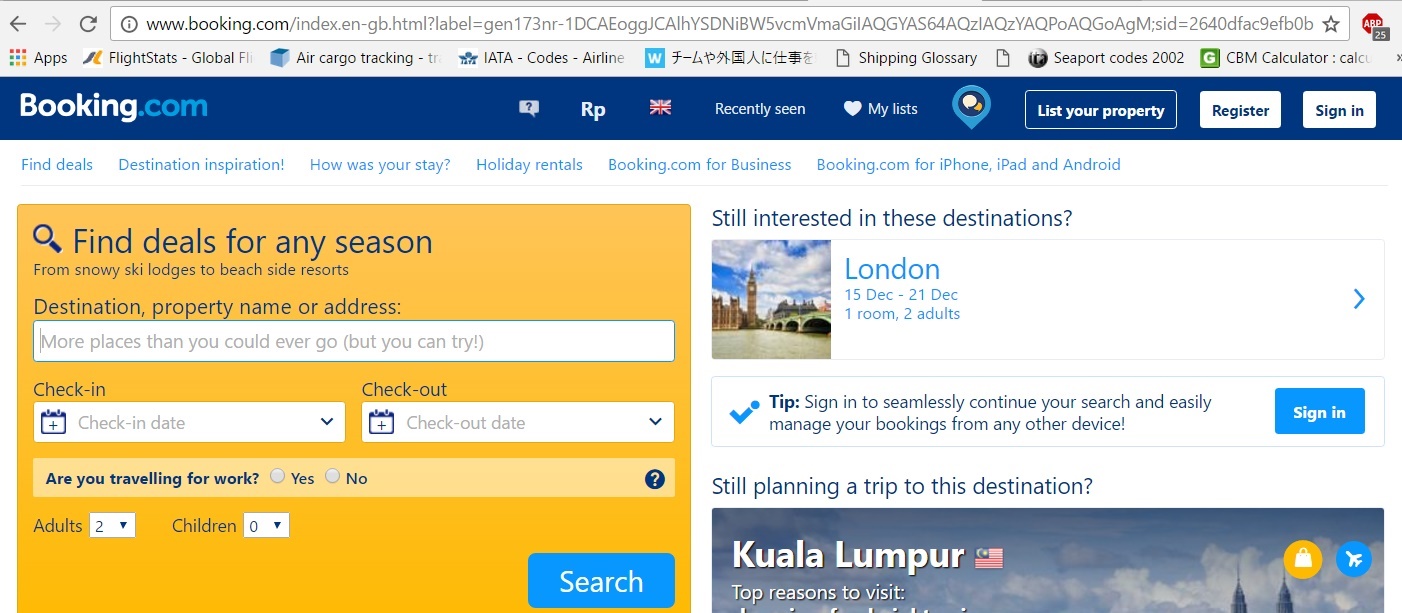Open the Rp currency selector
Image resolution: width=1402 pixels, height=613 pixels.
point(593,109)
